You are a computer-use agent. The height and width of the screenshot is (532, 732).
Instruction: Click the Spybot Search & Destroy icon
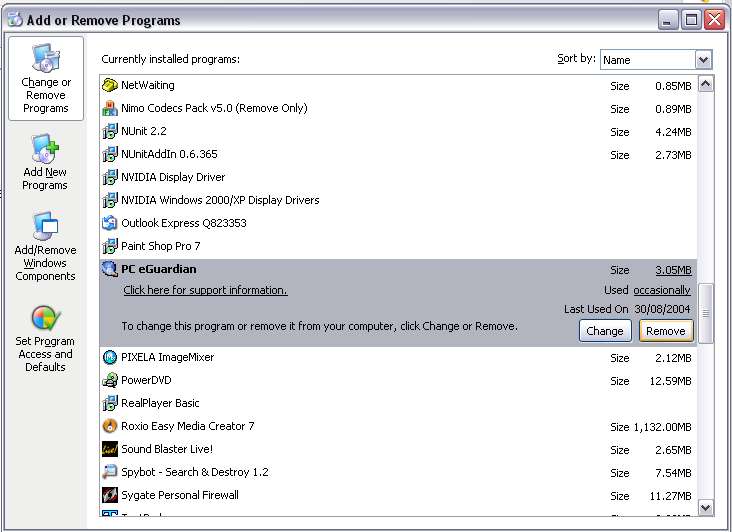click(110, 472)
